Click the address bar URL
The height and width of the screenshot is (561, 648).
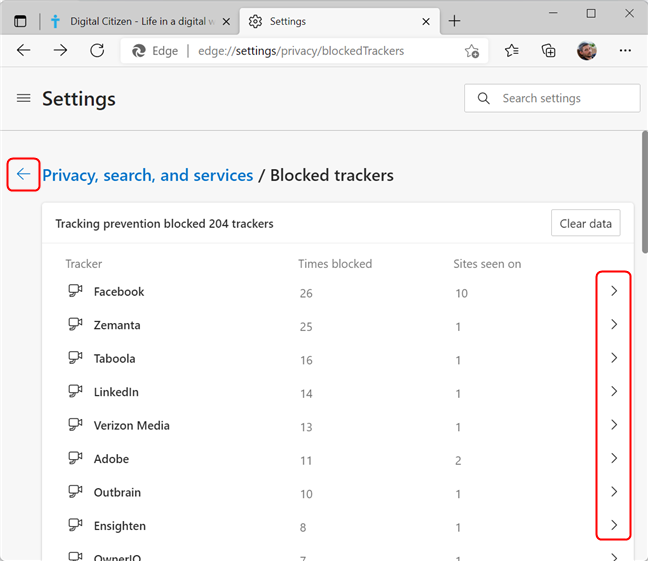click(x=301, y=51)
